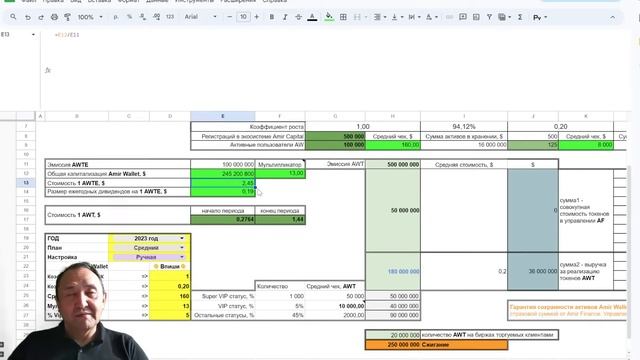The height and width of the screenshot is (360, 640).
Task: Open the borders tool
Action: pyautogui.click(x=343, y=17)
